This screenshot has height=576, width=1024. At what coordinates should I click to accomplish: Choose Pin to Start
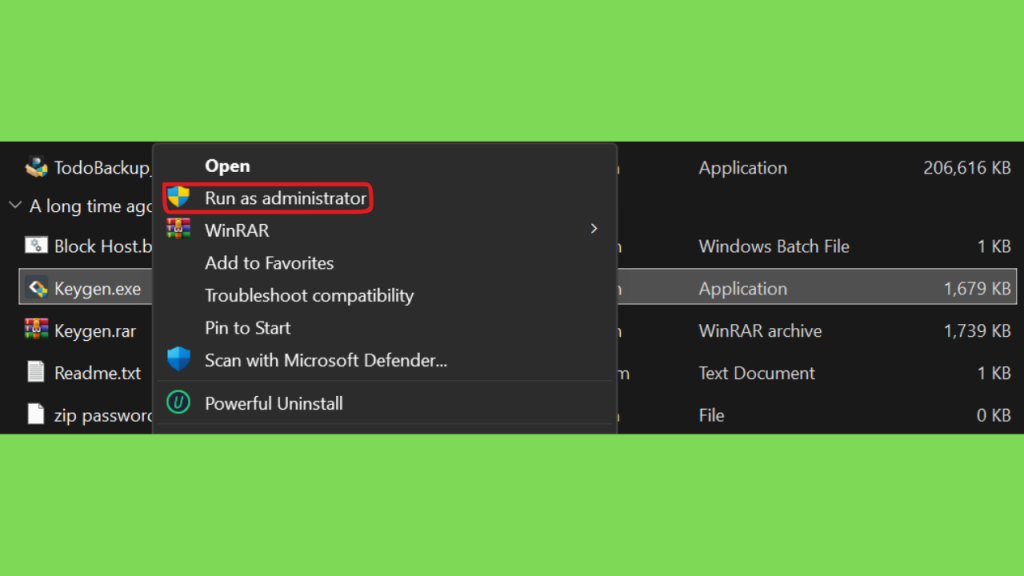[x=248, y=328]
